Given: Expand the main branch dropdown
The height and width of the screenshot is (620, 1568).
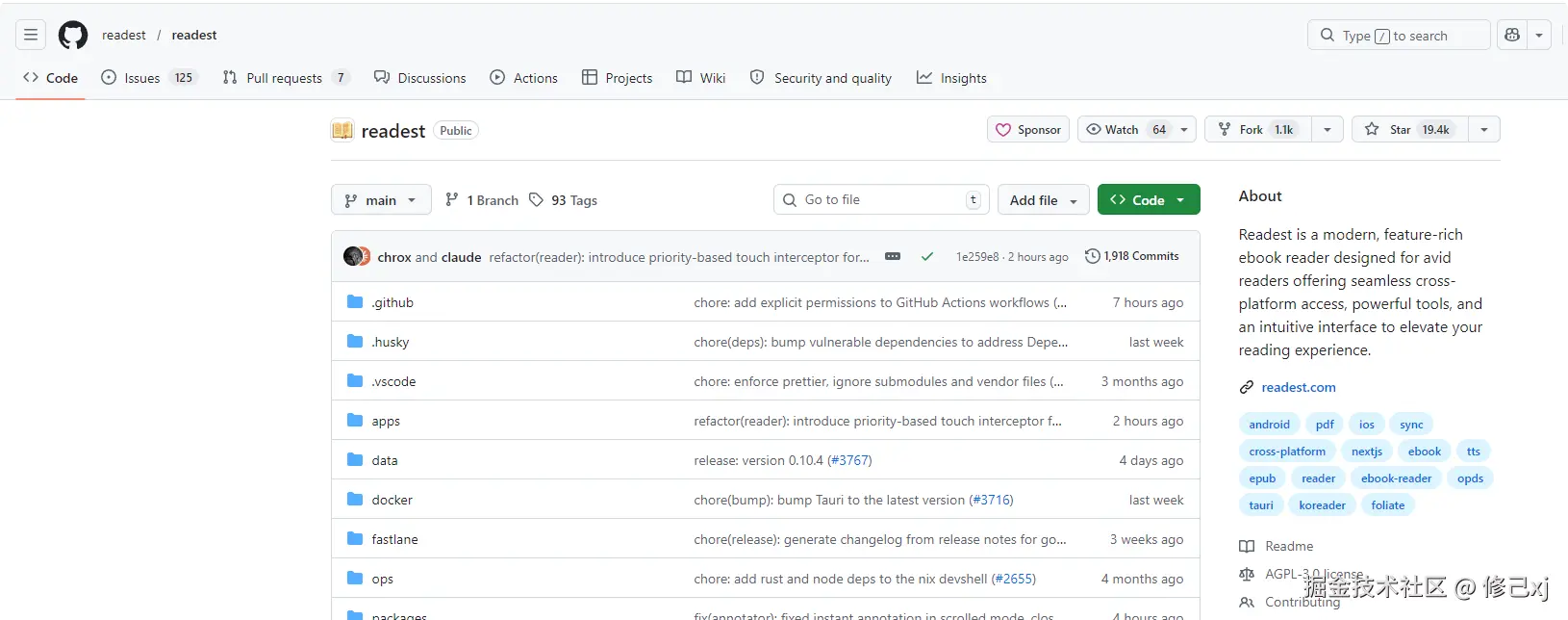Looking at the screenshot, I should [x=381, y=200].
